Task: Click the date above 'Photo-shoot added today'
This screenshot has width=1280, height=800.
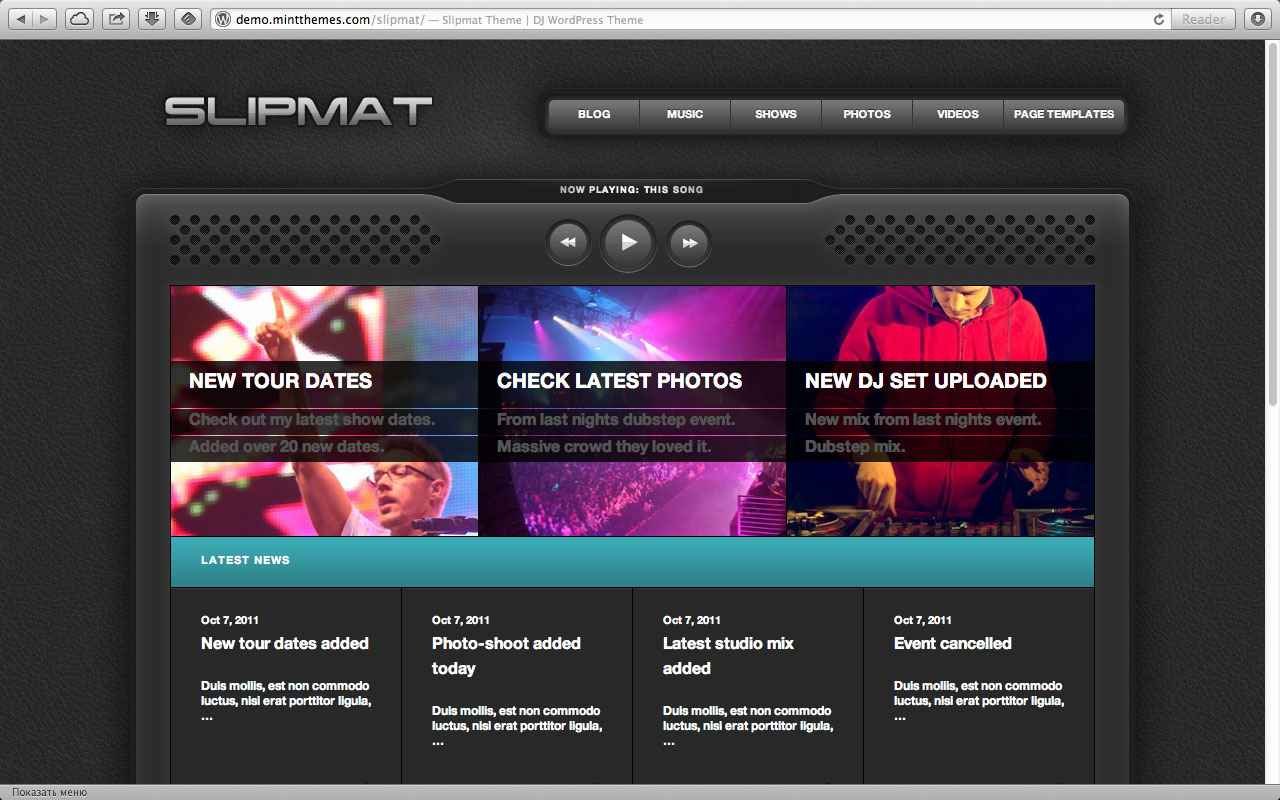Action: point(461,620)
